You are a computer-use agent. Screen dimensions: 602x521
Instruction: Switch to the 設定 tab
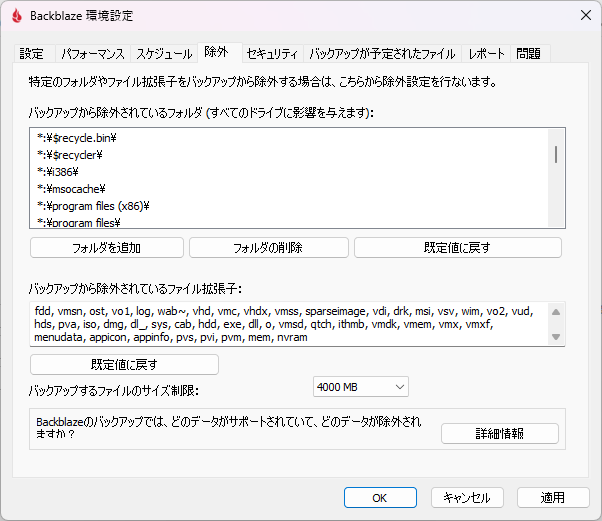click(x=32, y=54)
